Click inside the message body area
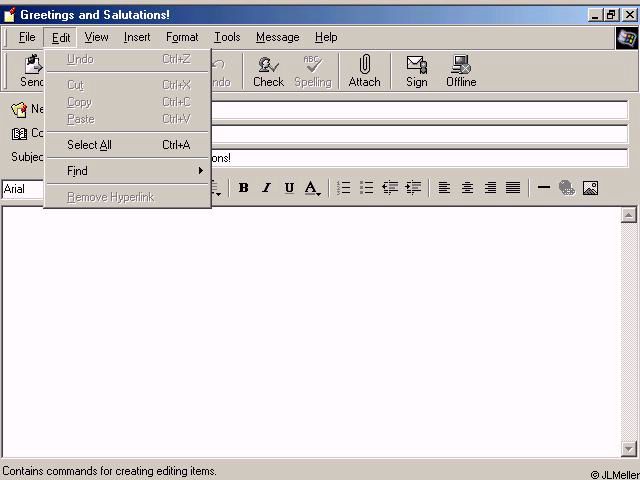Screen dimensions: 640x480 point(311,331)
